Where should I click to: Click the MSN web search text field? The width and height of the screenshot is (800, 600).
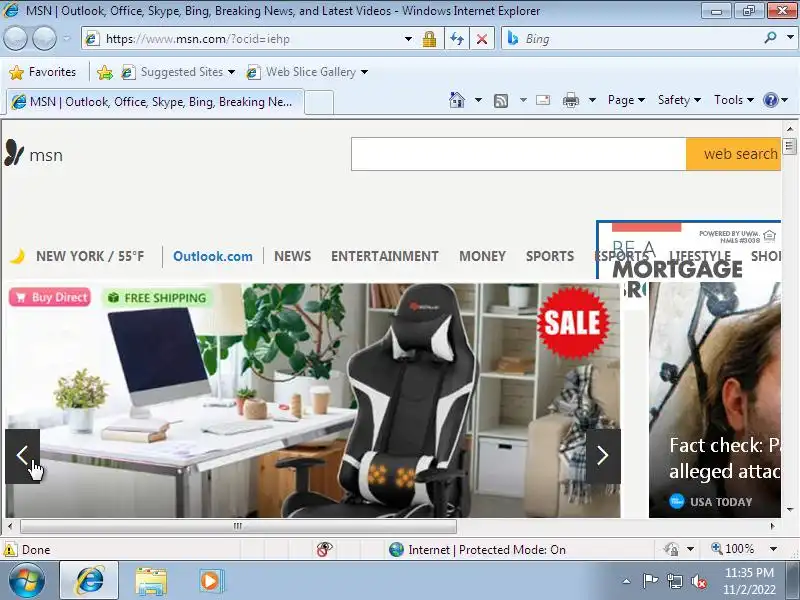pos(518,154)
